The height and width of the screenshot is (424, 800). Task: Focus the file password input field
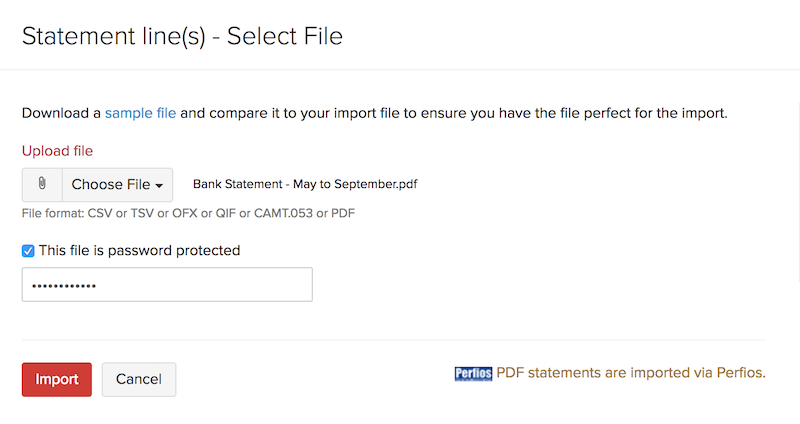[200, 285]
